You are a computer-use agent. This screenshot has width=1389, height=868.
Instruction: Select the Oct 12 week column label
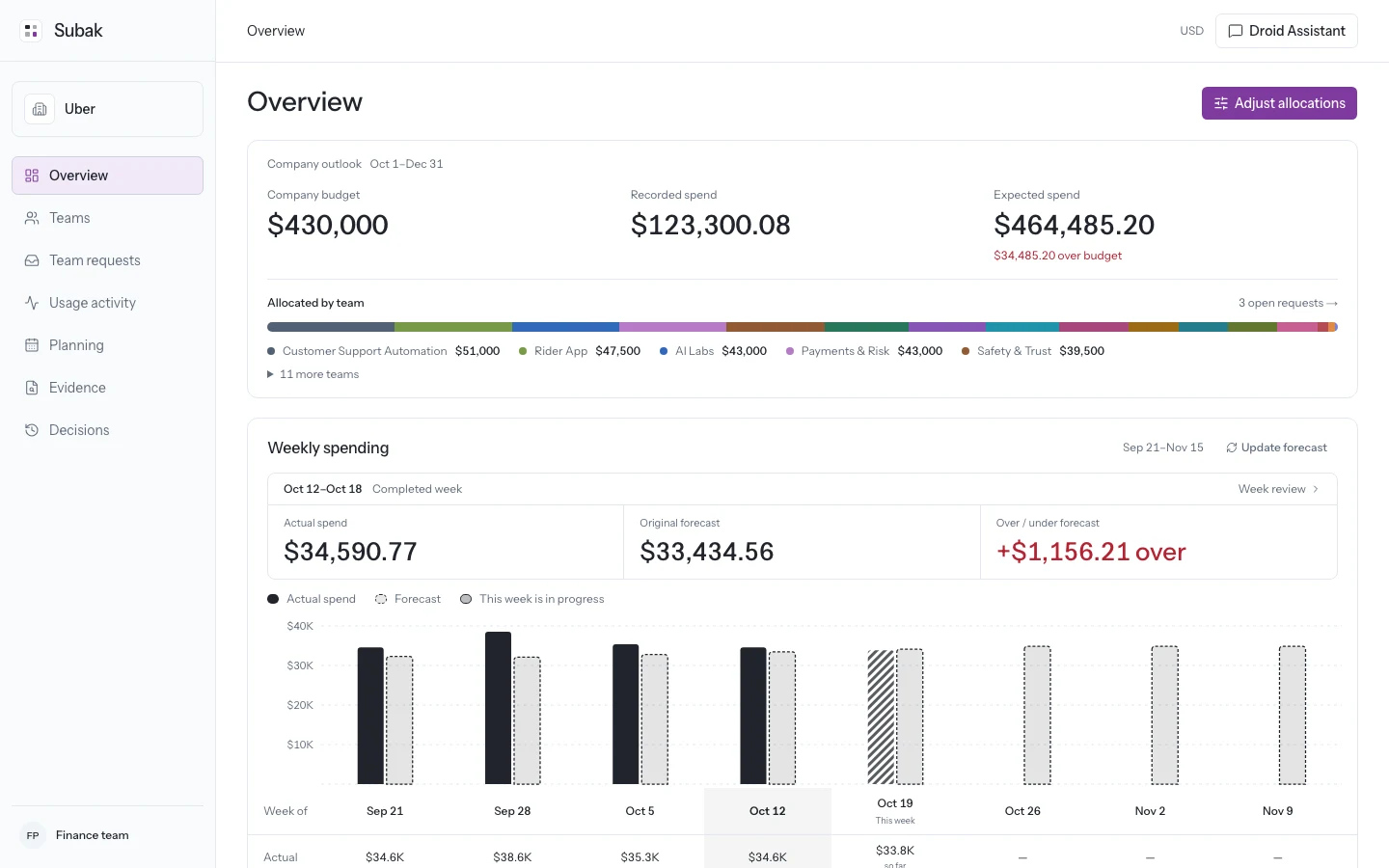768,811
